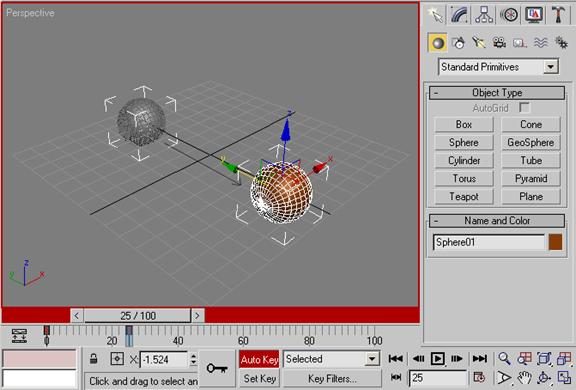Toggle the AutoGrid checkbox

coord(524,108)
